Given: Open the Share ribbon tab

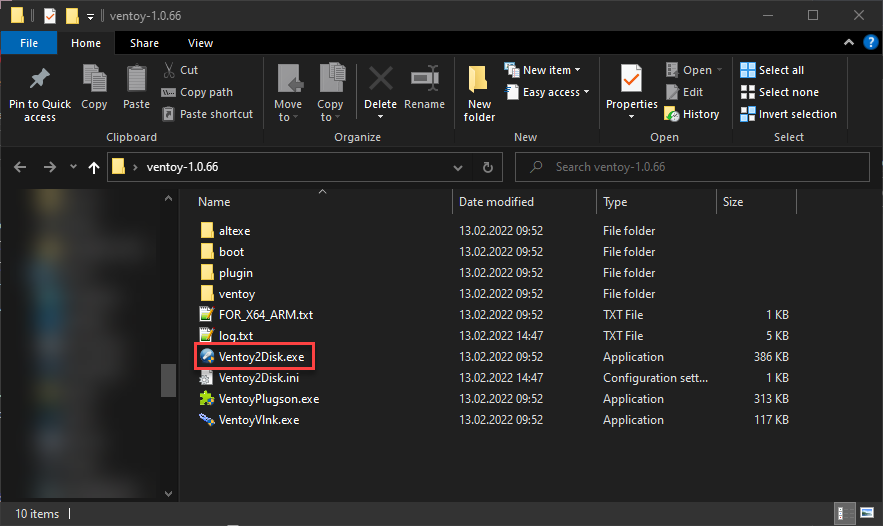Looking at the screenshot, I should (144, 43).
